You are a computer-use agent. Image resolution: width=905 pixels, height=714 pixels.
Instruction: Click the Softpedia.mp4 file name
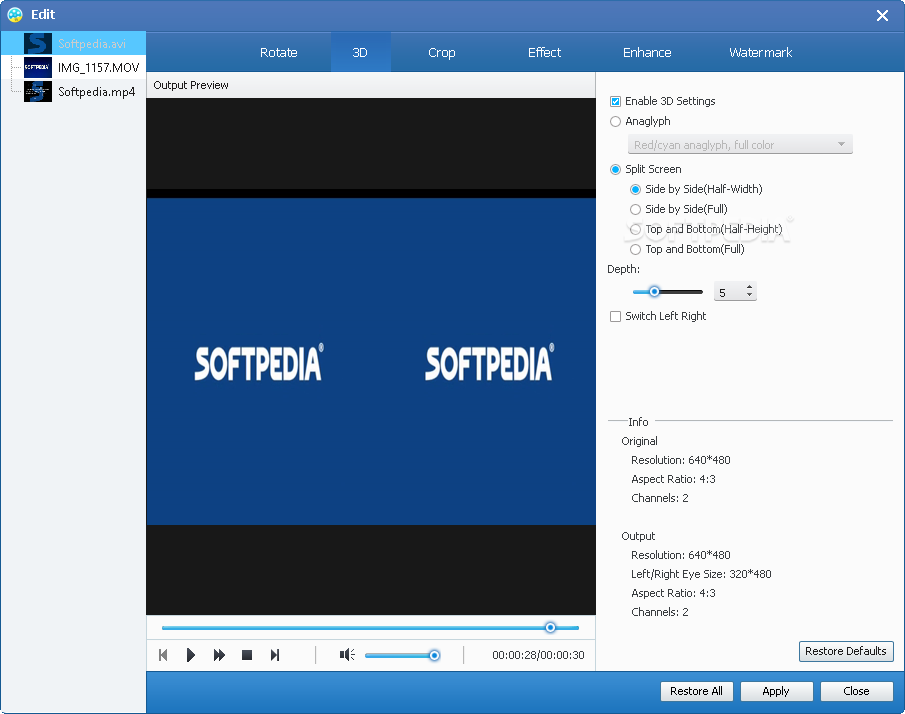click(x=96, y=92)
